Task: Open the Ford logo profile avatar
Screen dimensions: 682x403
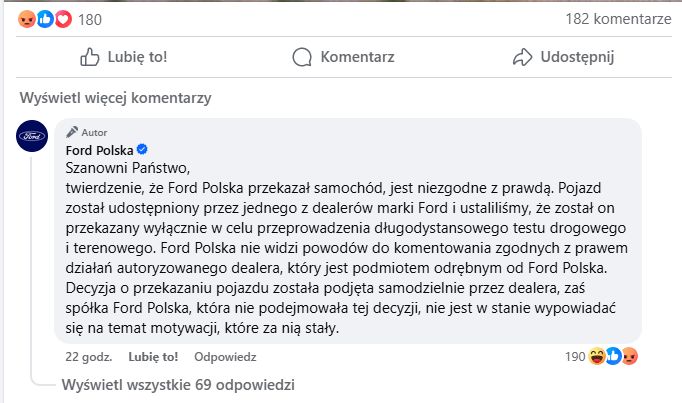Action: pyautogui.click(x=33, y=136)
